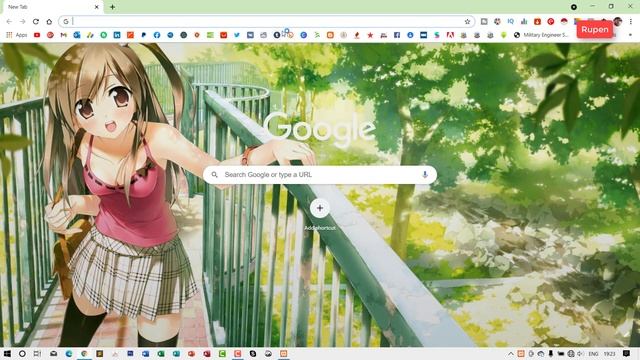Open the LinkedIn bookmark
This screenshot has width=640, height=360.
pos(117,35)
